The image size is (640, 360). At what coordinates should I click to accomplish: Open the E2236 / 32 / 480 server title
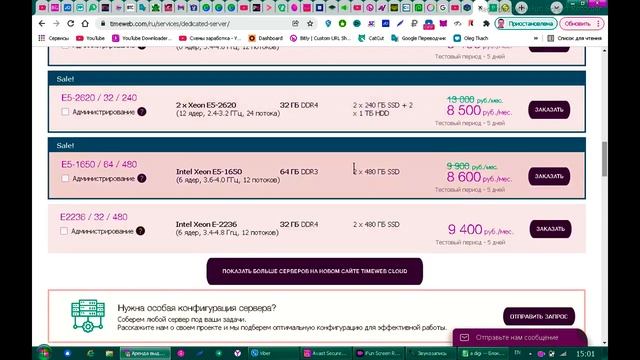(x=93, y=217)
